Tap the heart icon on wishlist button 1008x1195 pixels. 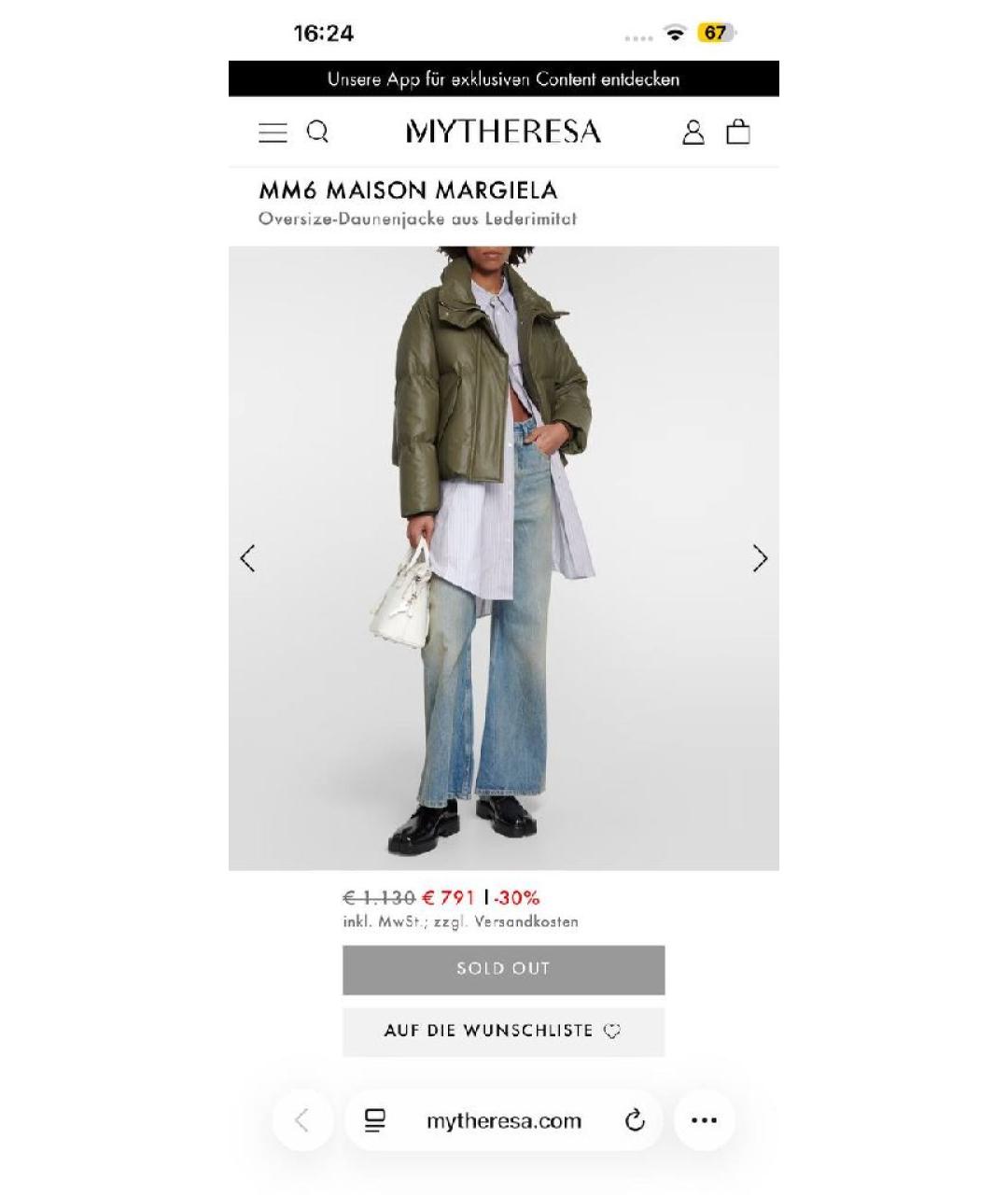coord(612,1032)
